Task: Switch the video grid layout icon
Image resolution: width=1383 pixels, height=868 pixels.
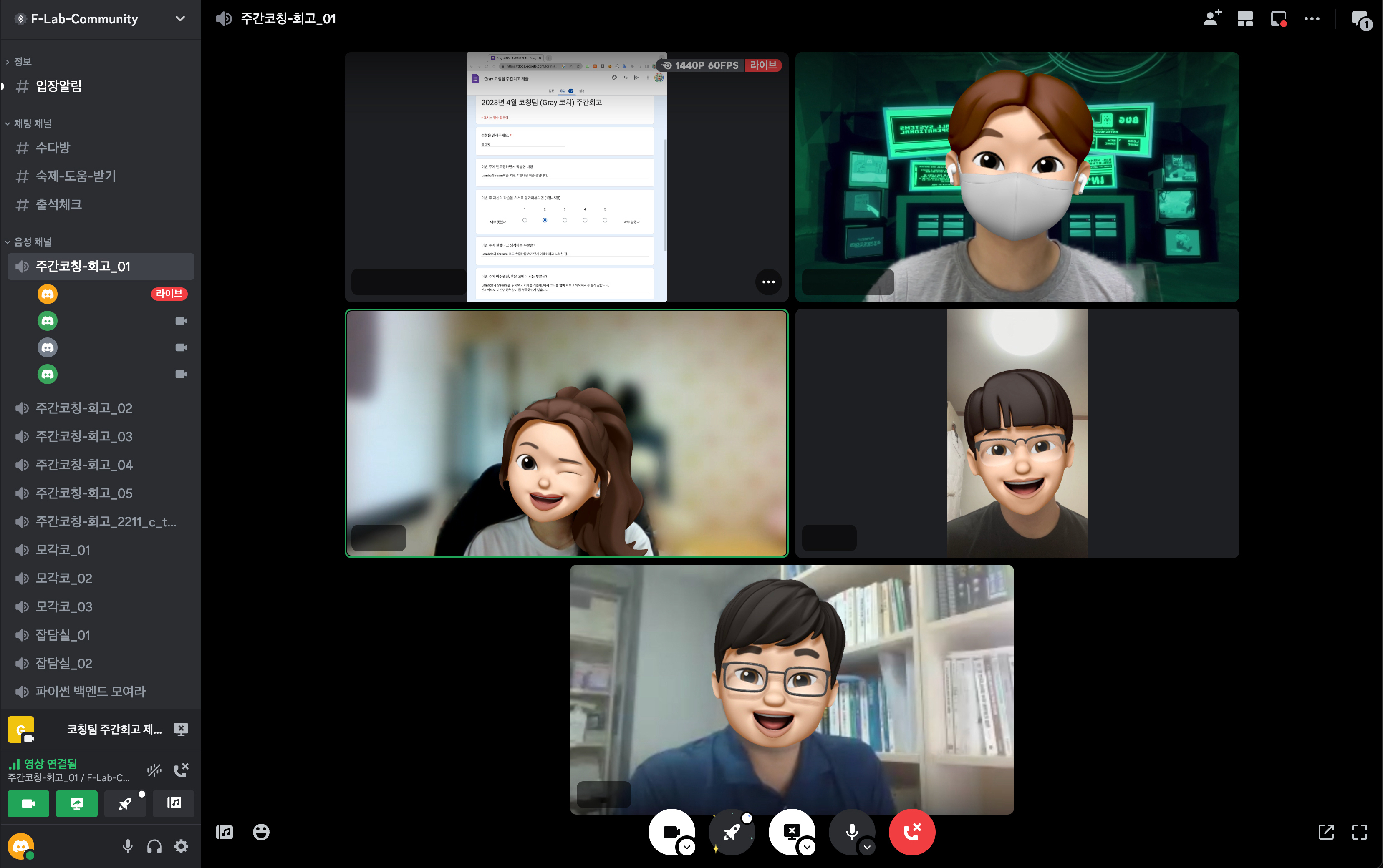Action: (1244, 18)
